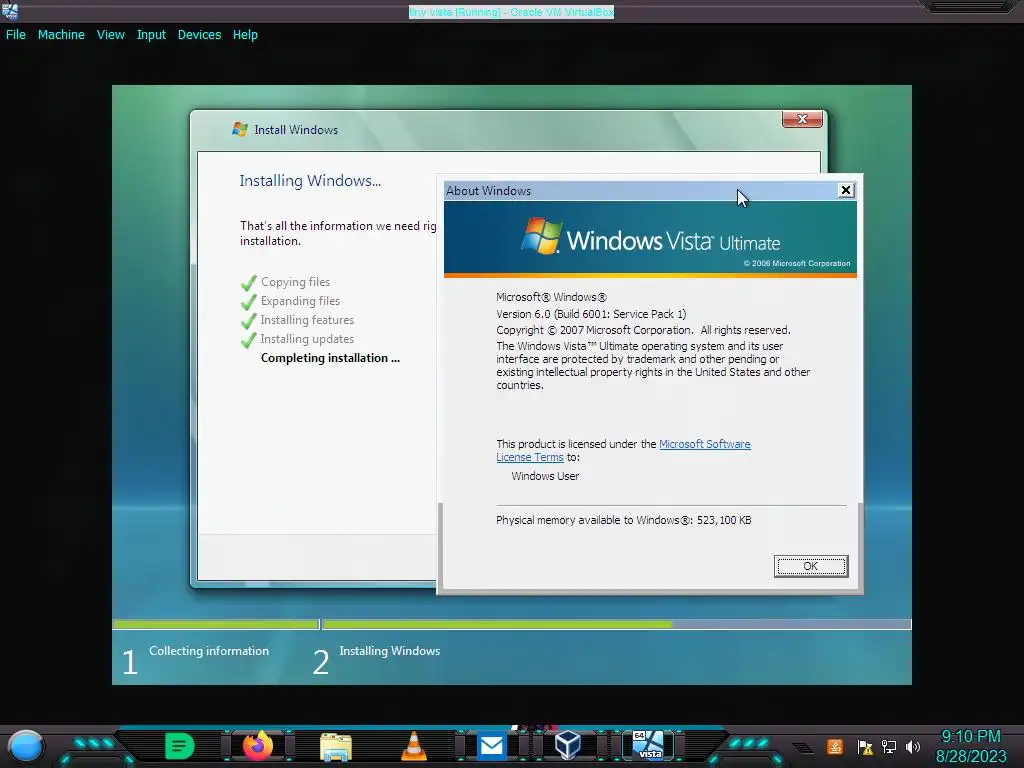
Task: Click the 'Version 6.0 (Build 6001' line
Action: pos(591,314)
